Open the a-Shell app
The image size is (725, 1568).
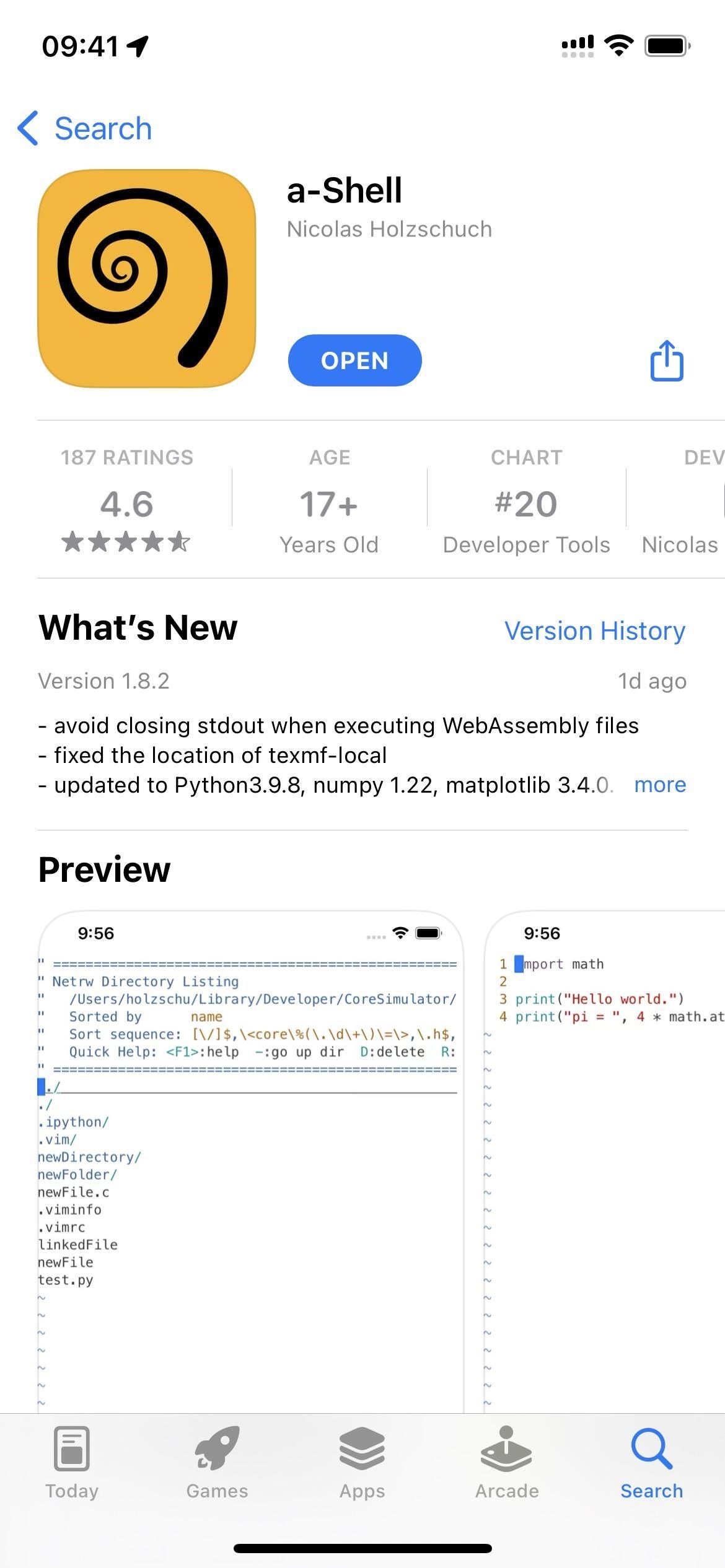click(x=354, y=360)
